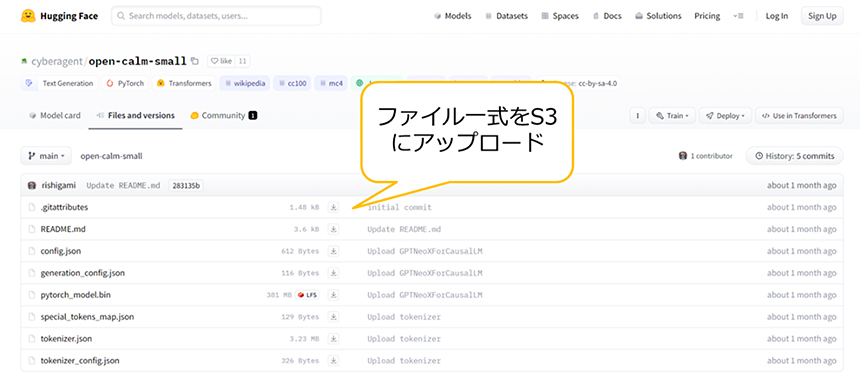The height and width of the screenshot is (378, 860).
Task: Download the pytorch_model.bin file
Action: [x=333, y=295]
